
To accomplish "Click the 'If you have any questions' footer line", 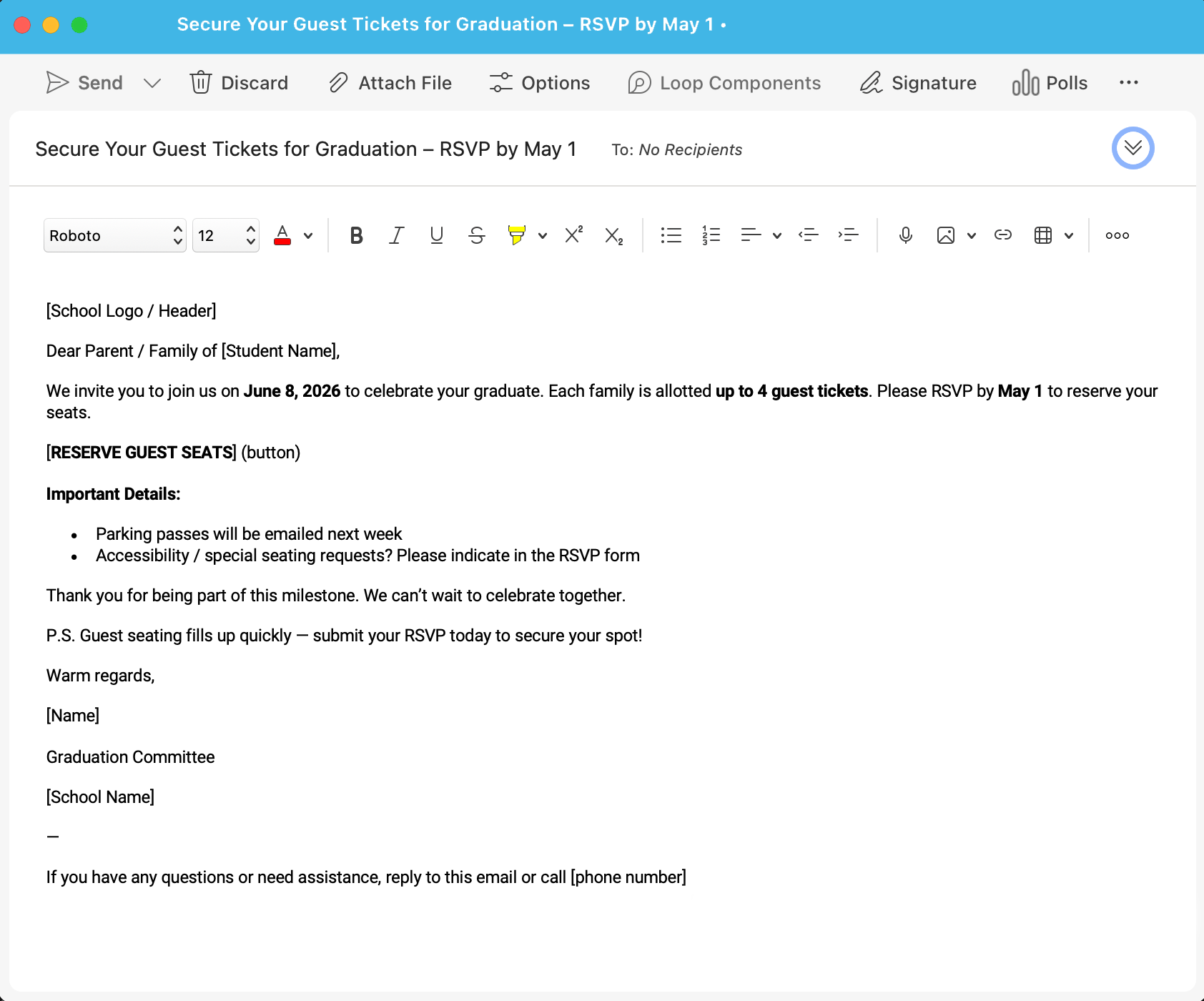I will click(366, 877).
